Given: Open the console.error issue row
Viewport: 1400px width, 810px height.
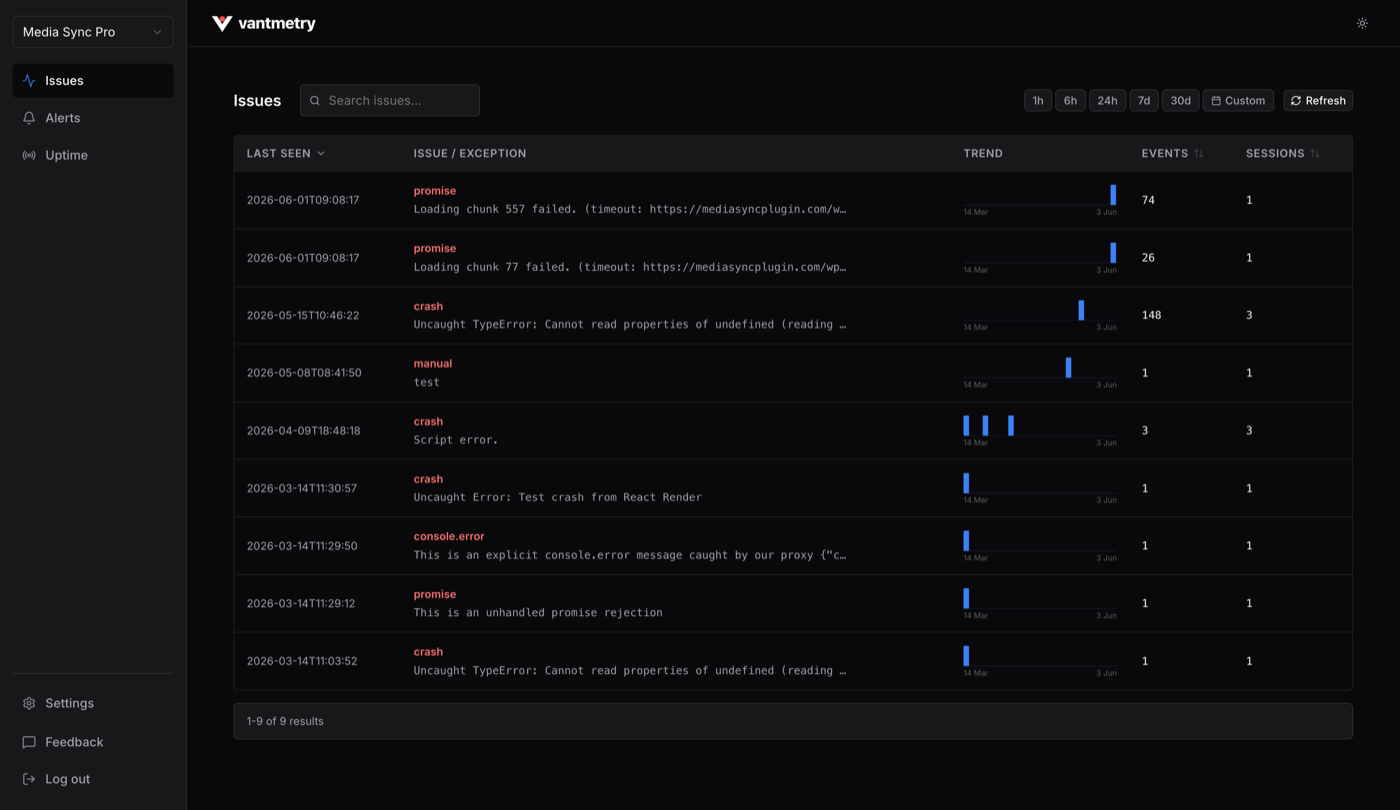Looking at the screenshot, I should click(793, 546).
